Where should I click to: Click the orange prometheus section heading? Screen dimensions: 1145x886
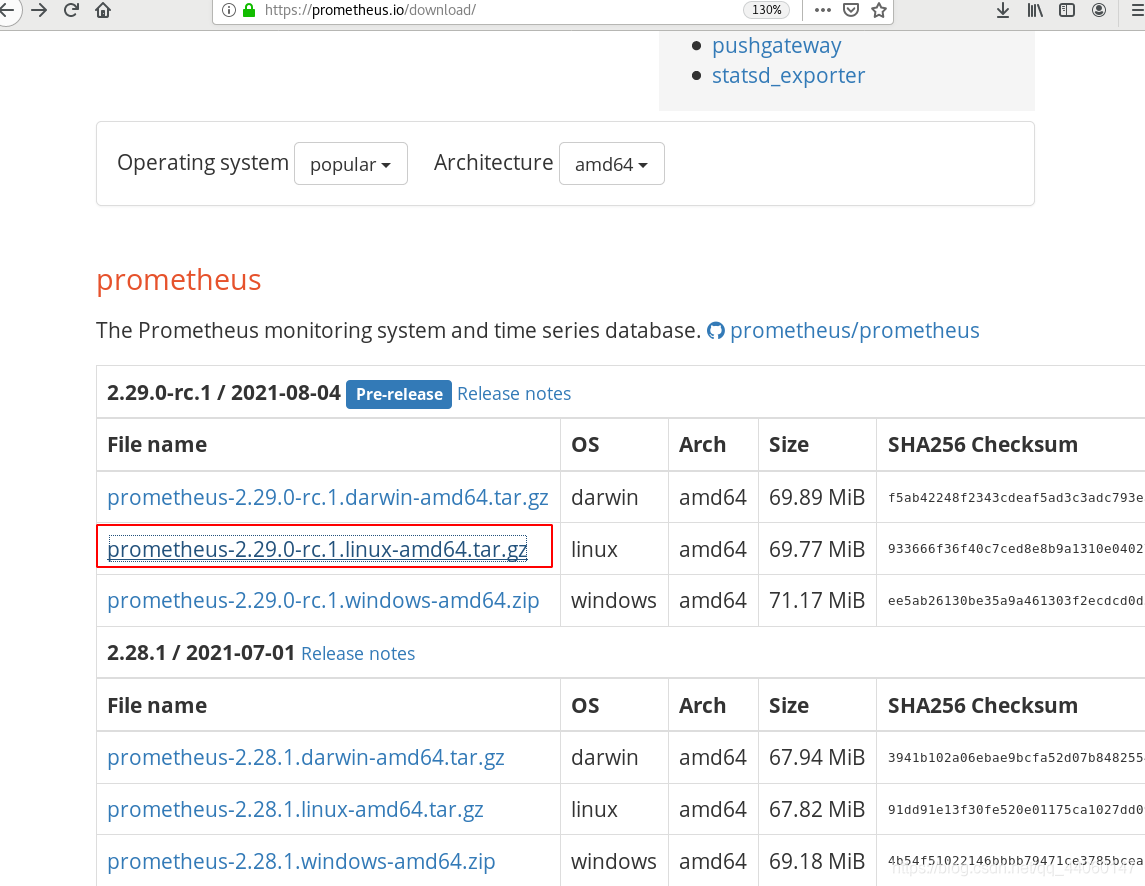point(179,280)
